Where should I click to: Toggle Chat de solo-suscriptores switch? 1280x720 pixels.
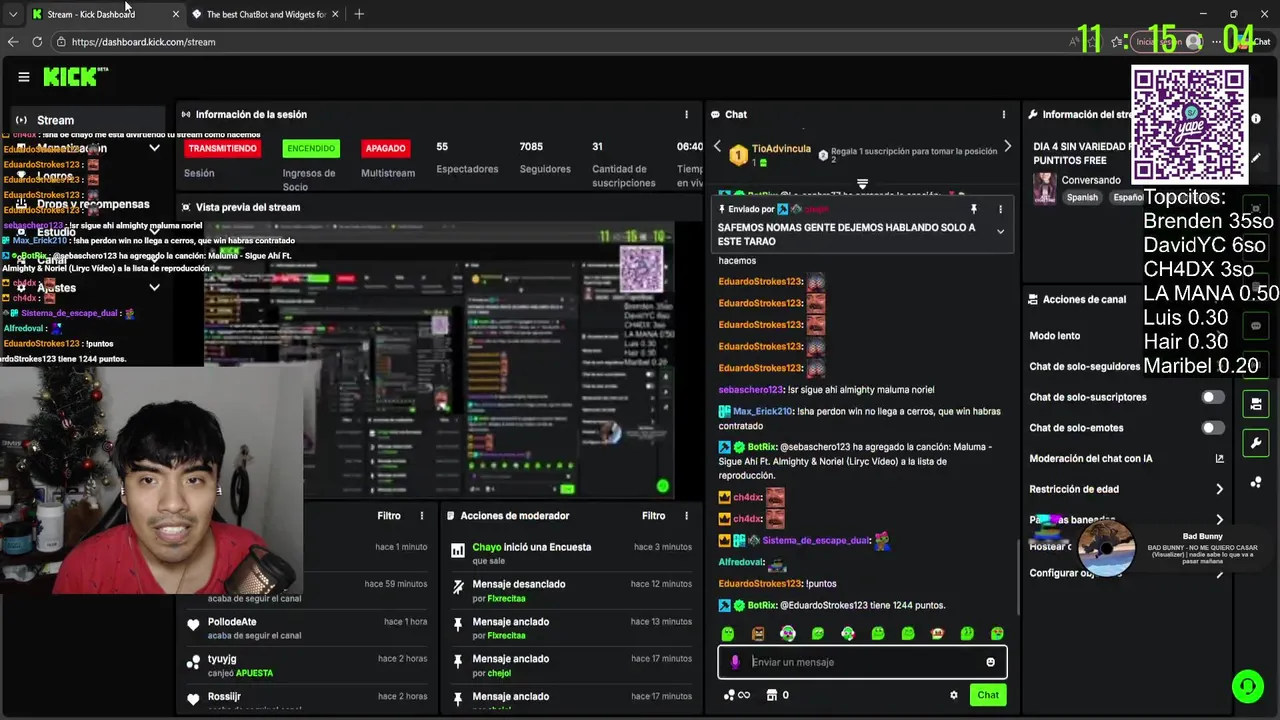tap(1212, 397)
